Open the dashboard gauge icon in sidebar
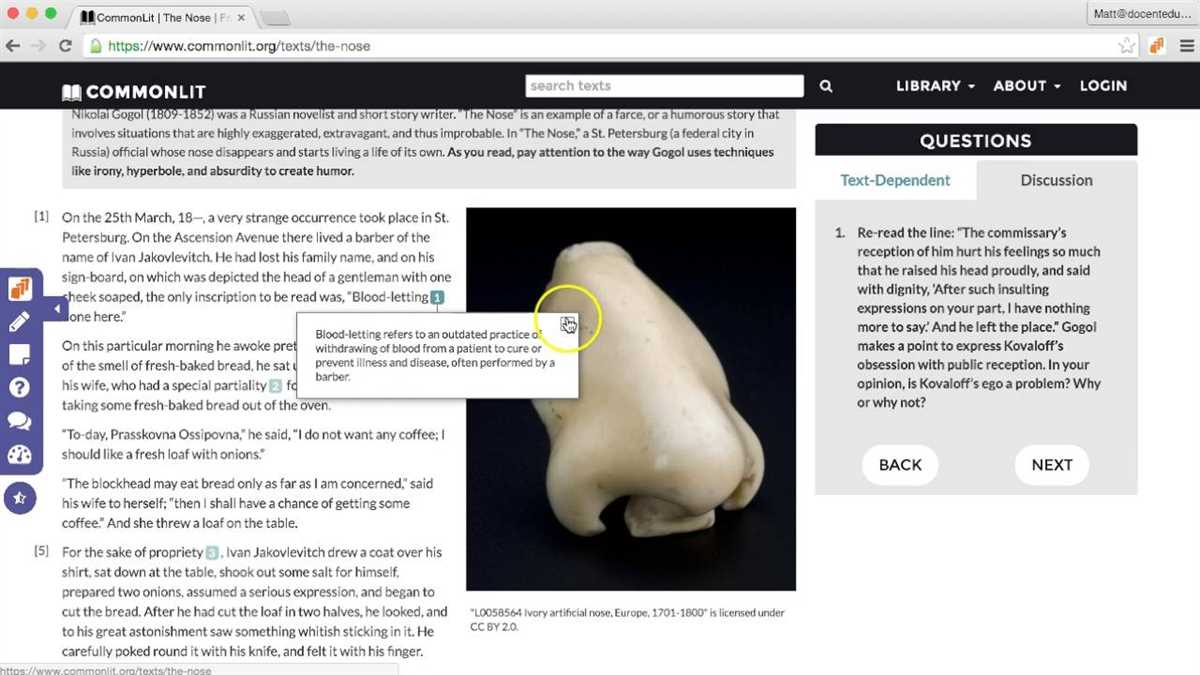This screenshot has height=675, width=1200. point(20,455)
